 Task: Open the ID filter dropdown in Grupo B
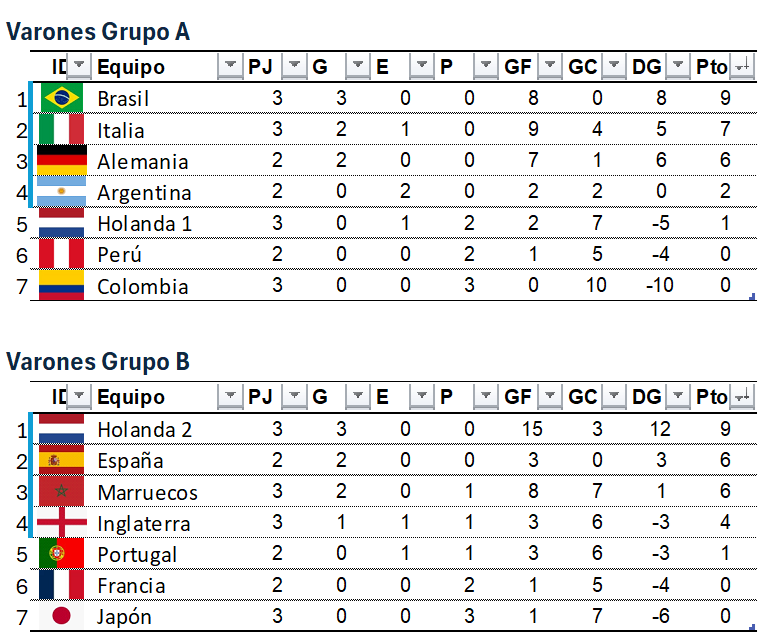(x=79, y=397)
